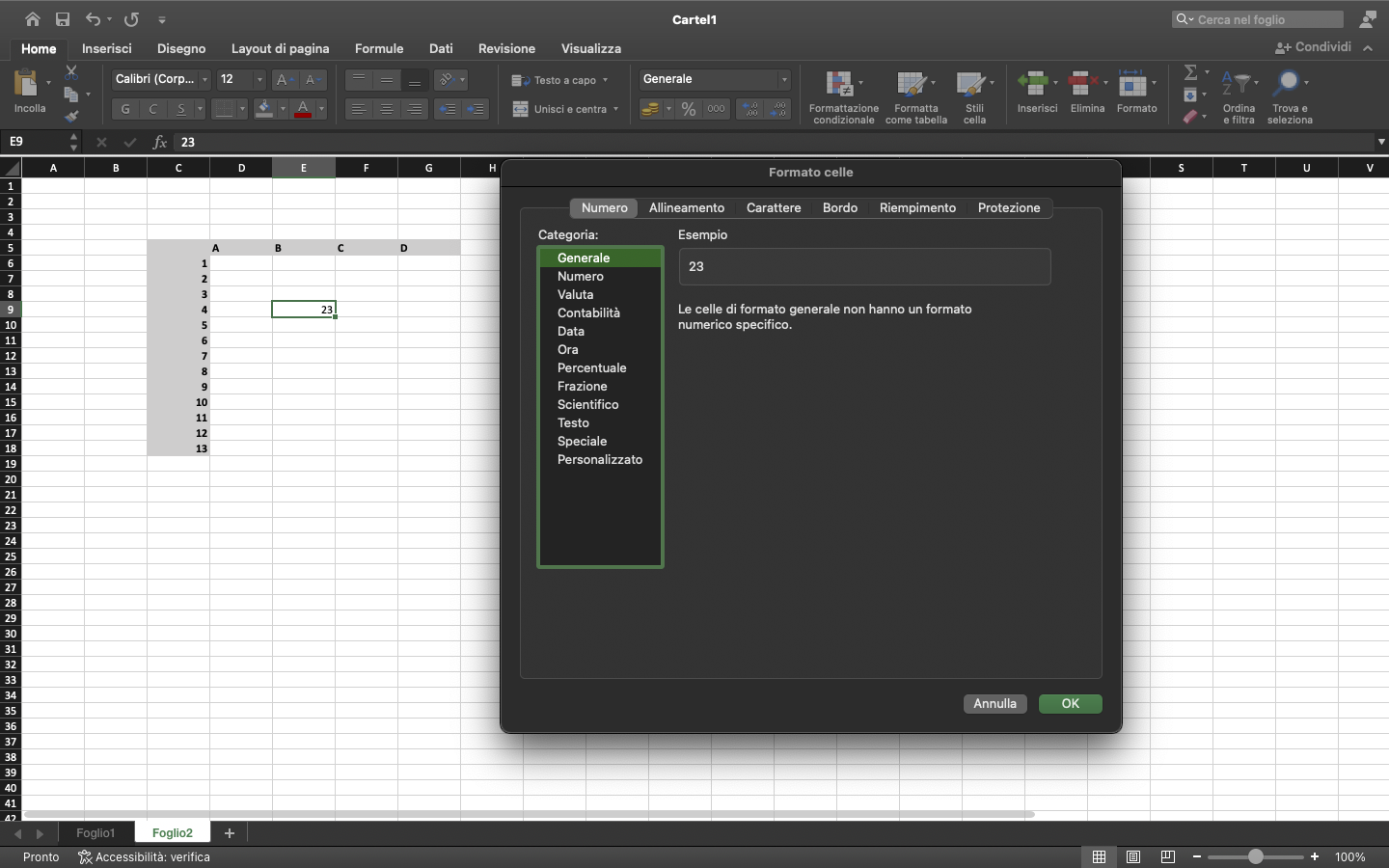Toggle italic with the C button
Image resolution: width=1389 pixels, height=868 pixels.
pyautogui.click(x=152, y=109)
